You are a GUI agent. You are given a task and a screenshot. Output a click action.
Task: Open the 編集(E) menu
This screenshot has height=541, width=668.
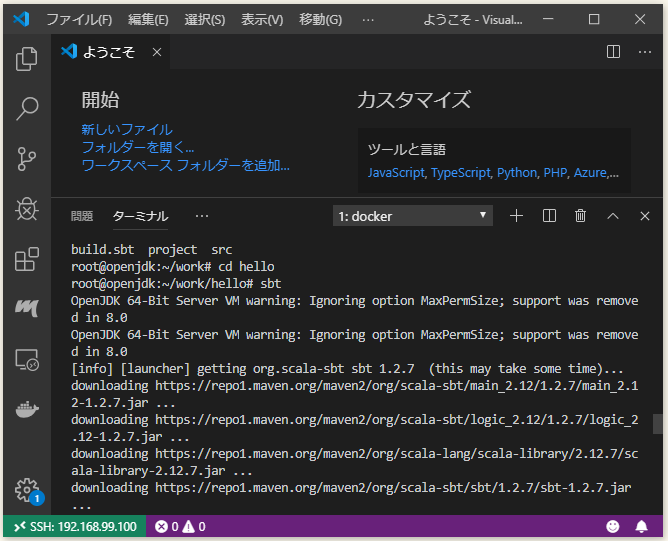148,20
